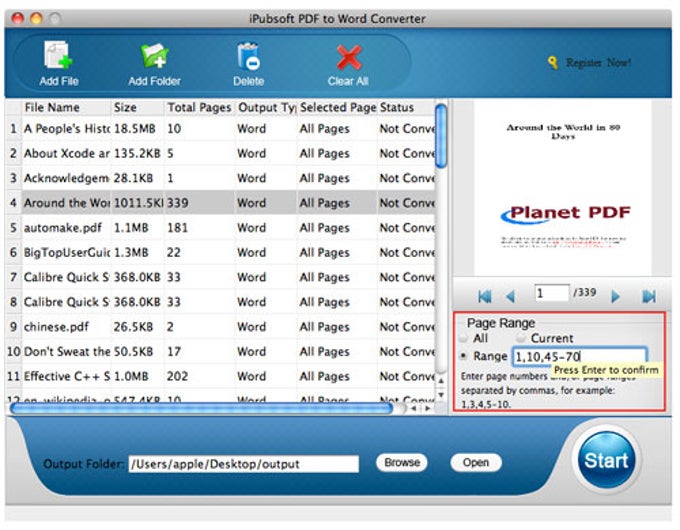Open Word output type for About Xcode row

[x=266, y=154]
